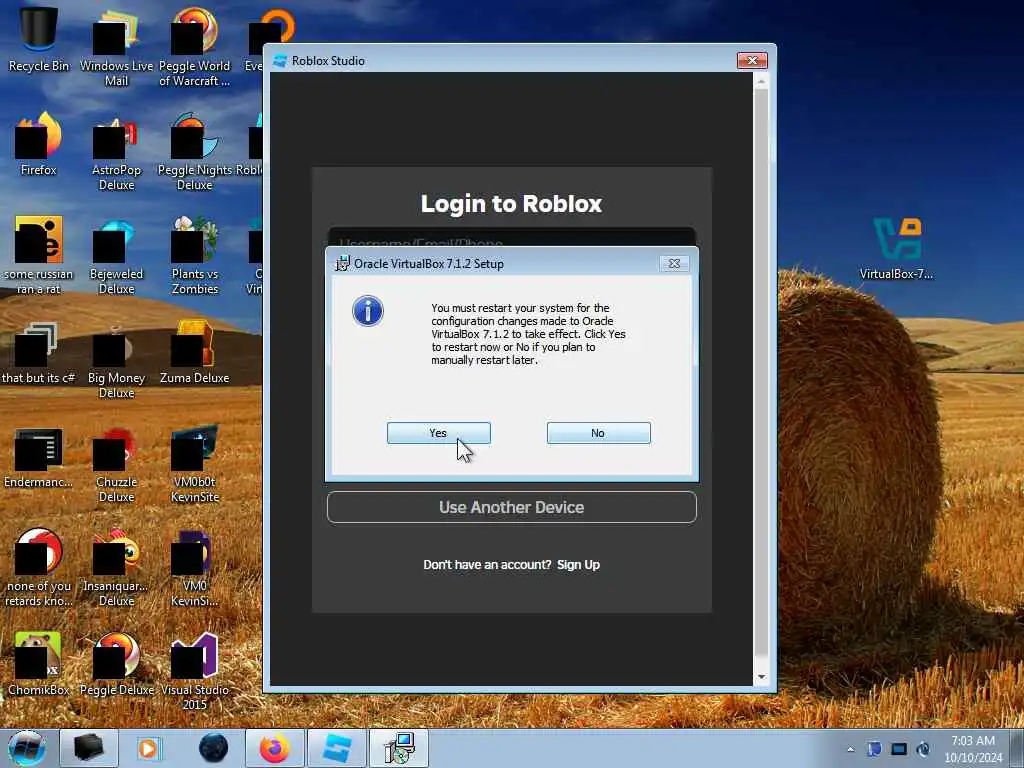Select the Endermanc... desktop icon
Image resolution: width=1024 pixels, height=768 pixels.
click(x=39, y=456)
